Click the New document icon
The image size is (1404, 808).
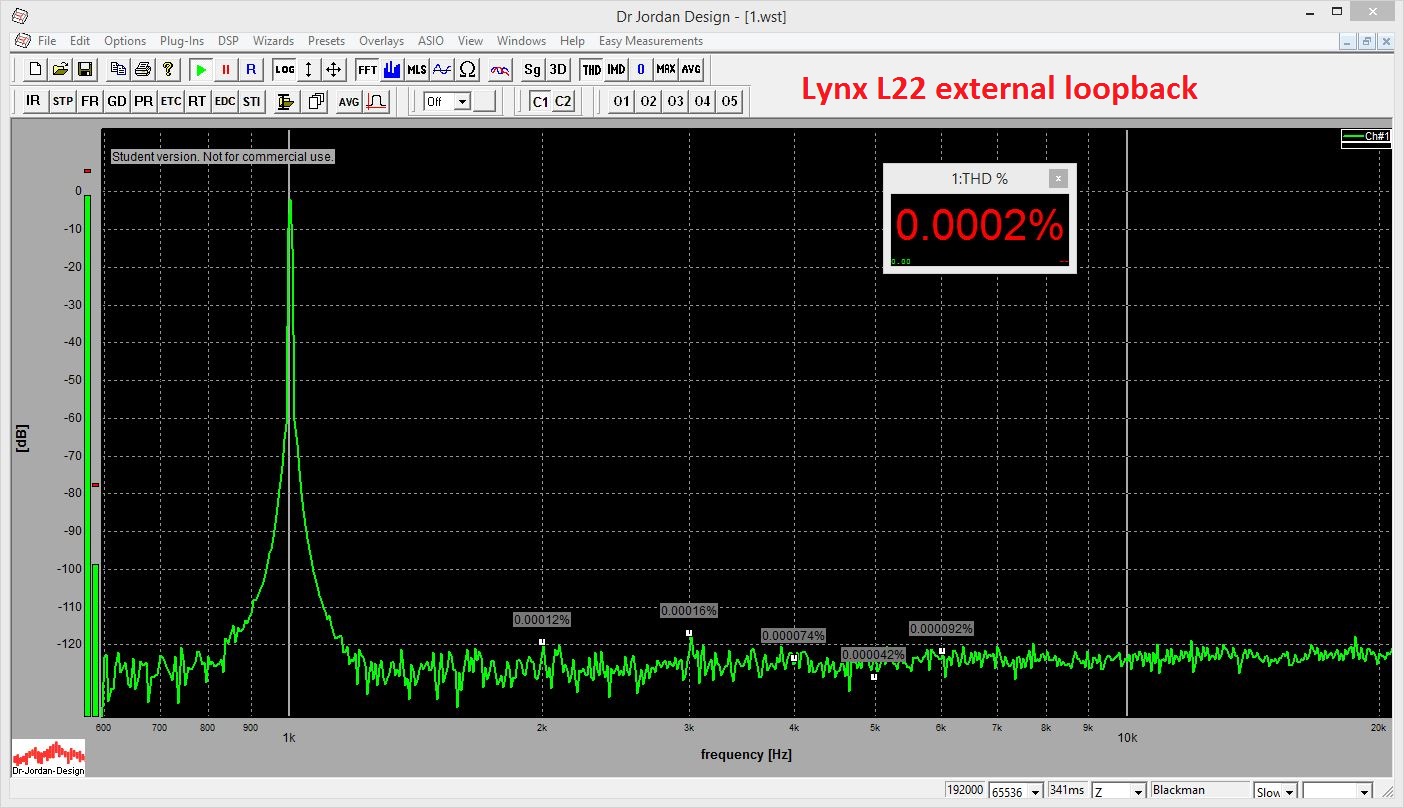point(35,69)
